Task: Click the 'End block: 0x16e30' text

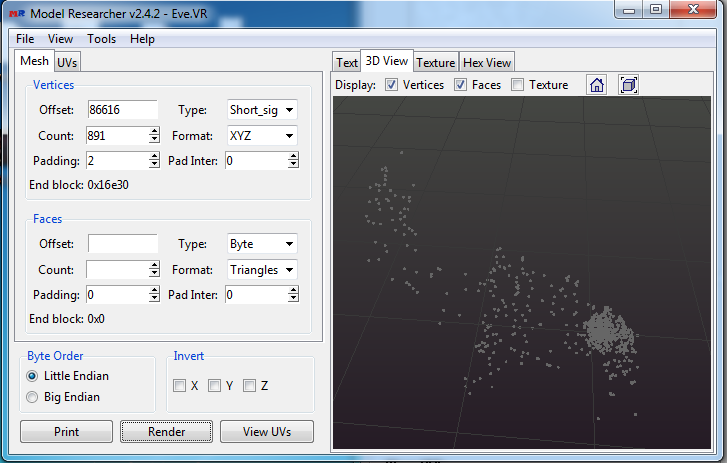Action: coord(79,185)
